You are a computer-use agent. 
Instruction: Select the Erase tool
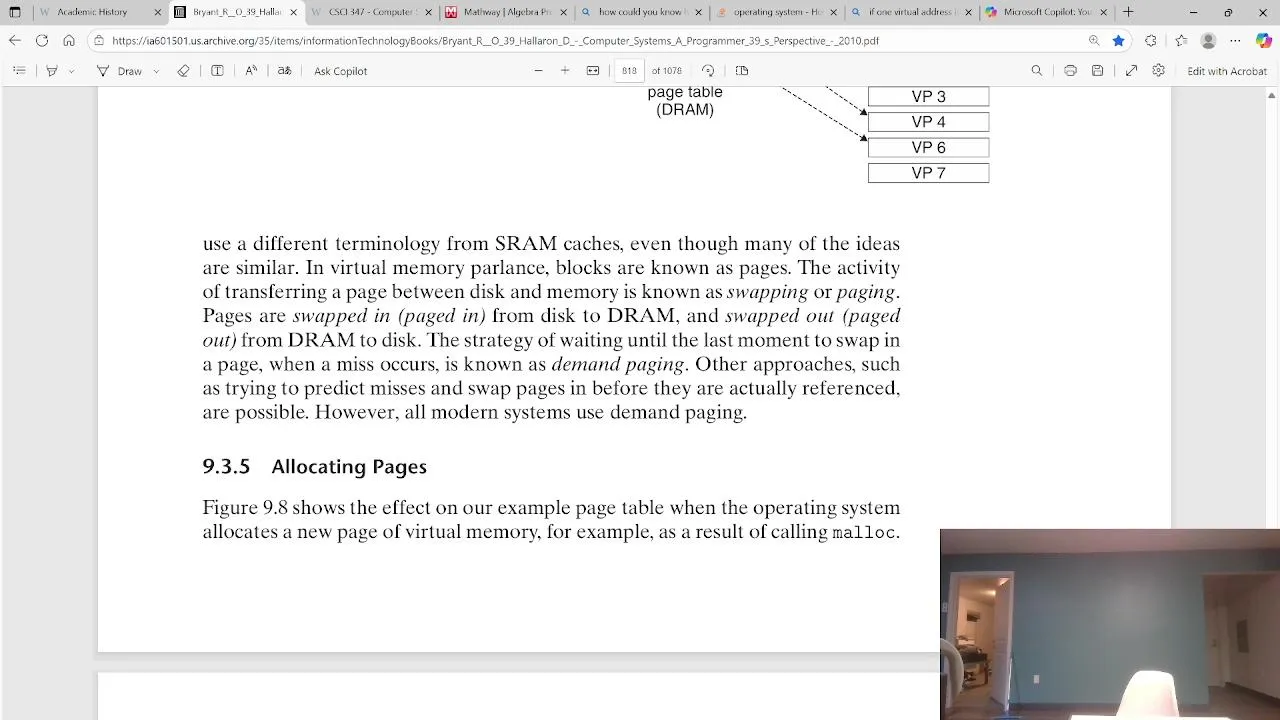(183, 71)
